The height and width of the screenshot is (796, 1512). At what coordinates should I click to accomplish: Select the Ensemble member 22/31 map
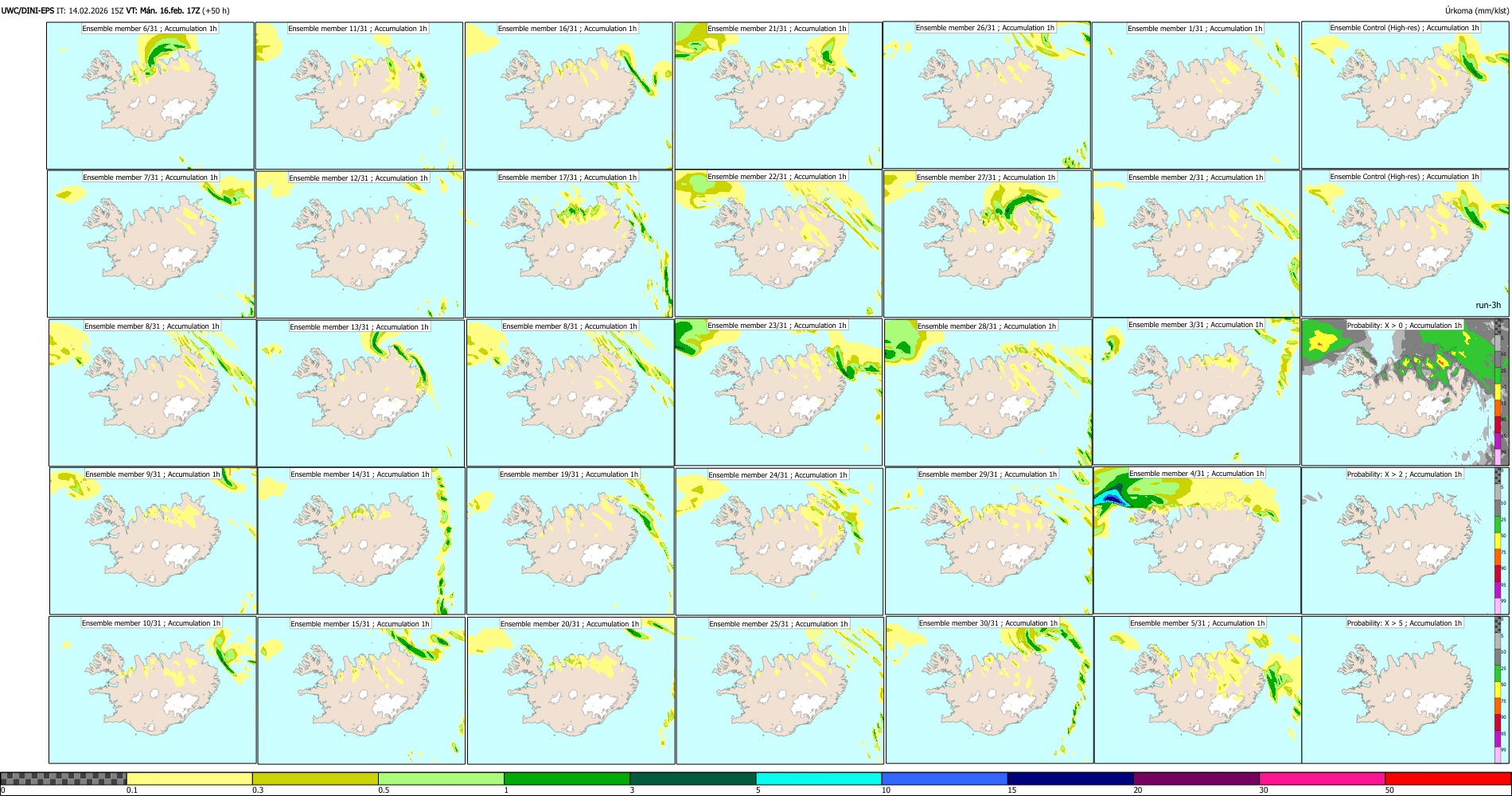778,244
